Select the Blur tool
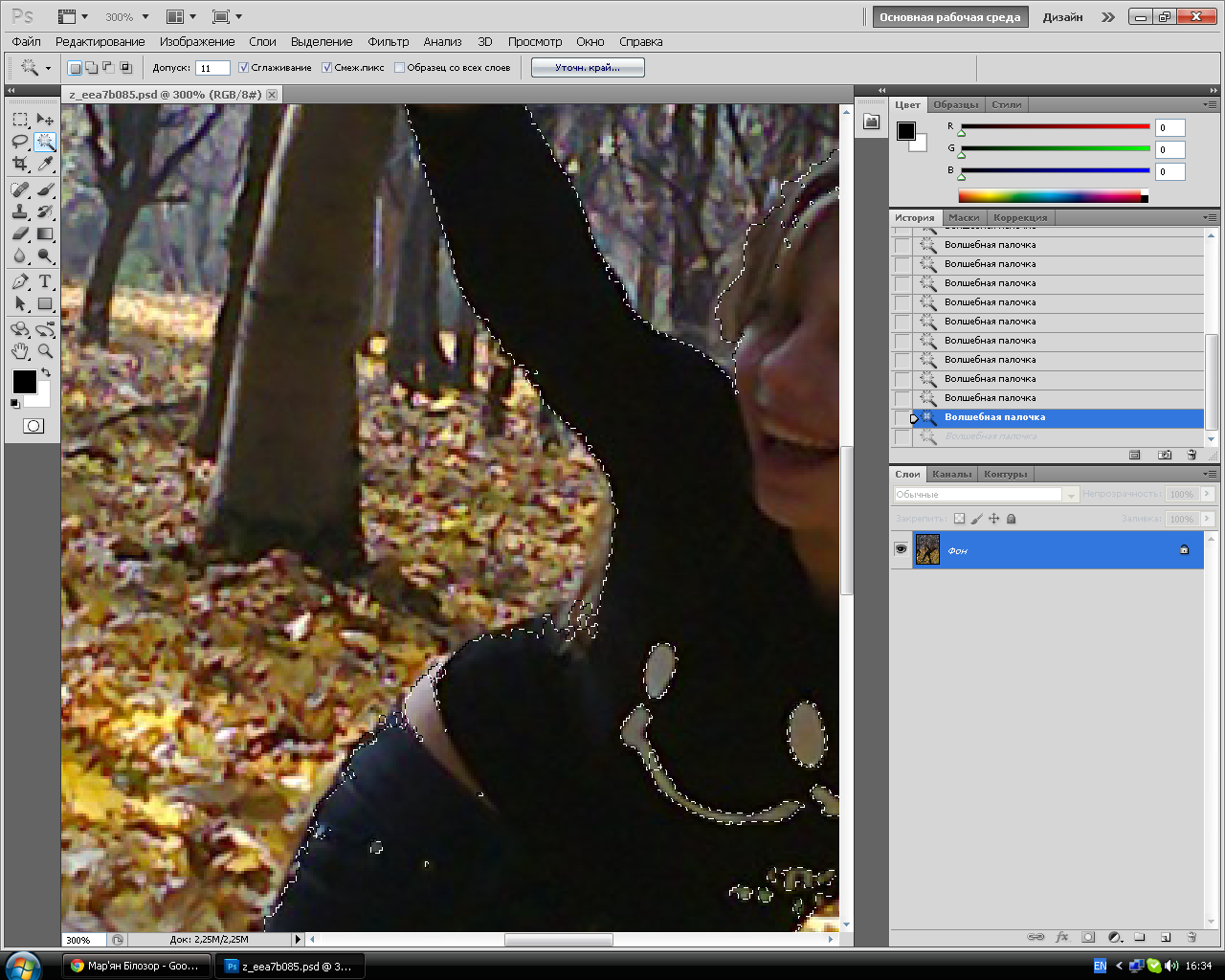 (x=20, y=256)
